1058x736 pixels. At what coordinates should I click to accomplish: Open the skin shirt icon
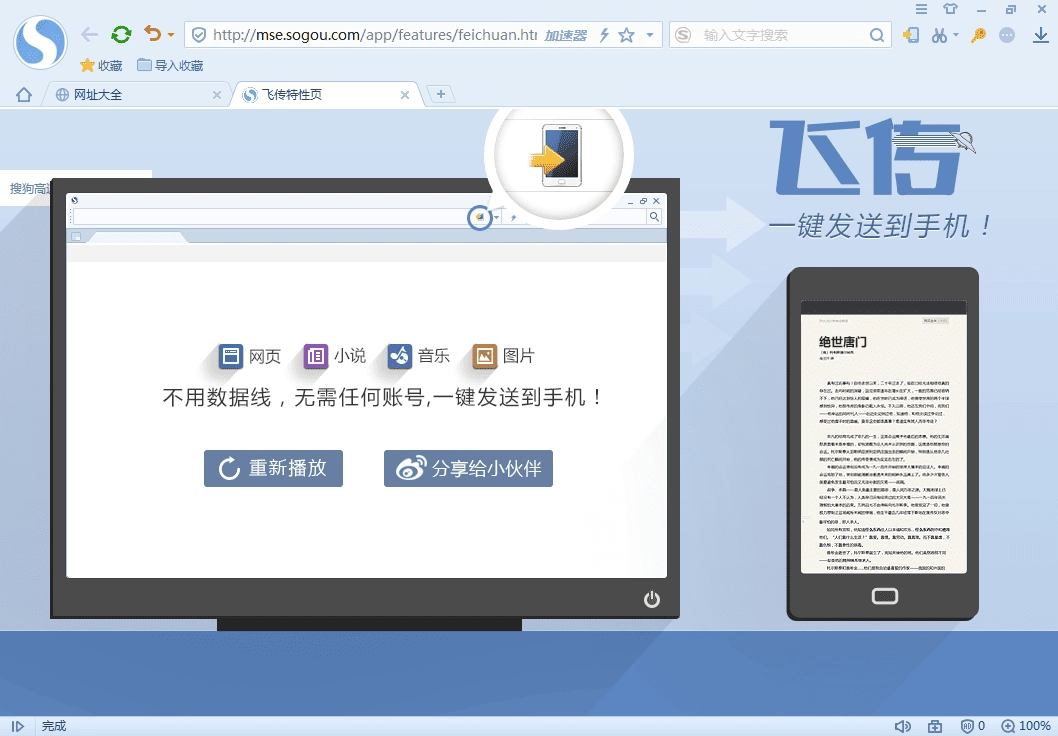tap(951, 9)
